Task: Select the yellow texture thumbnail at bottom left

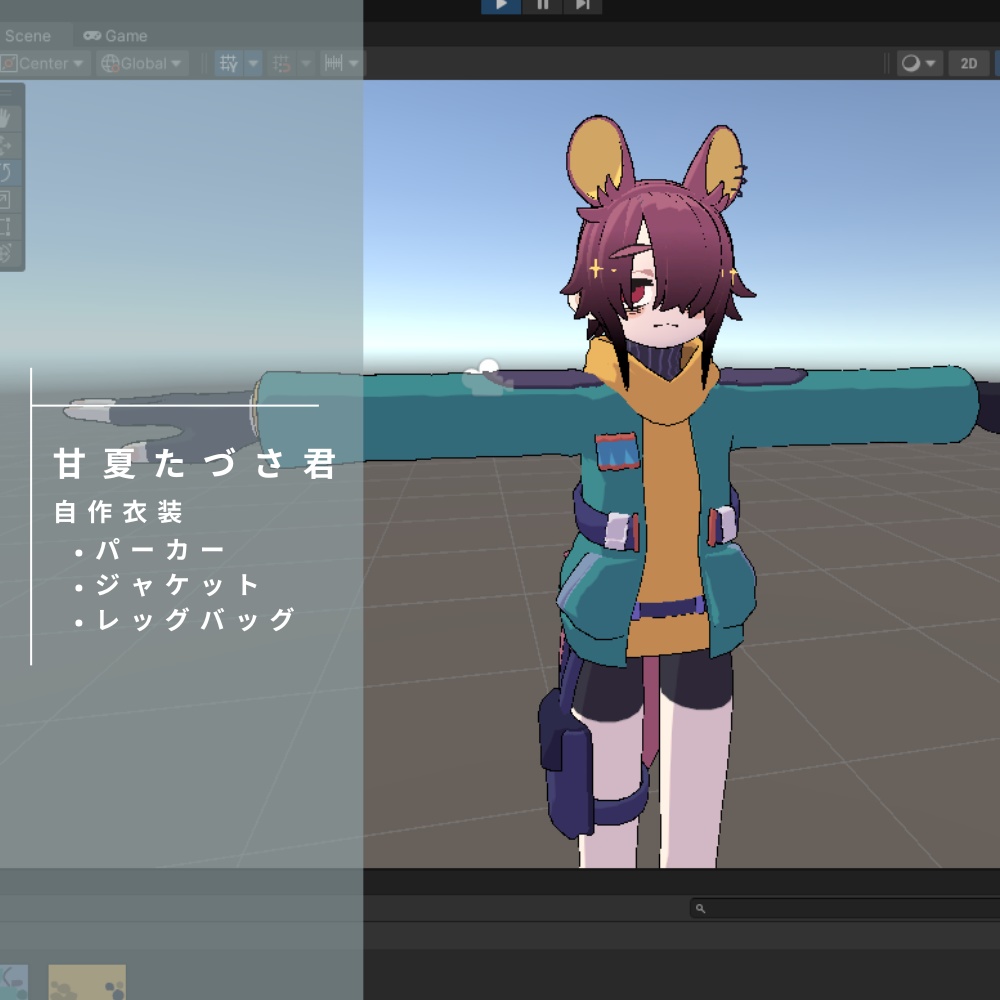Action: click(86, 984)
